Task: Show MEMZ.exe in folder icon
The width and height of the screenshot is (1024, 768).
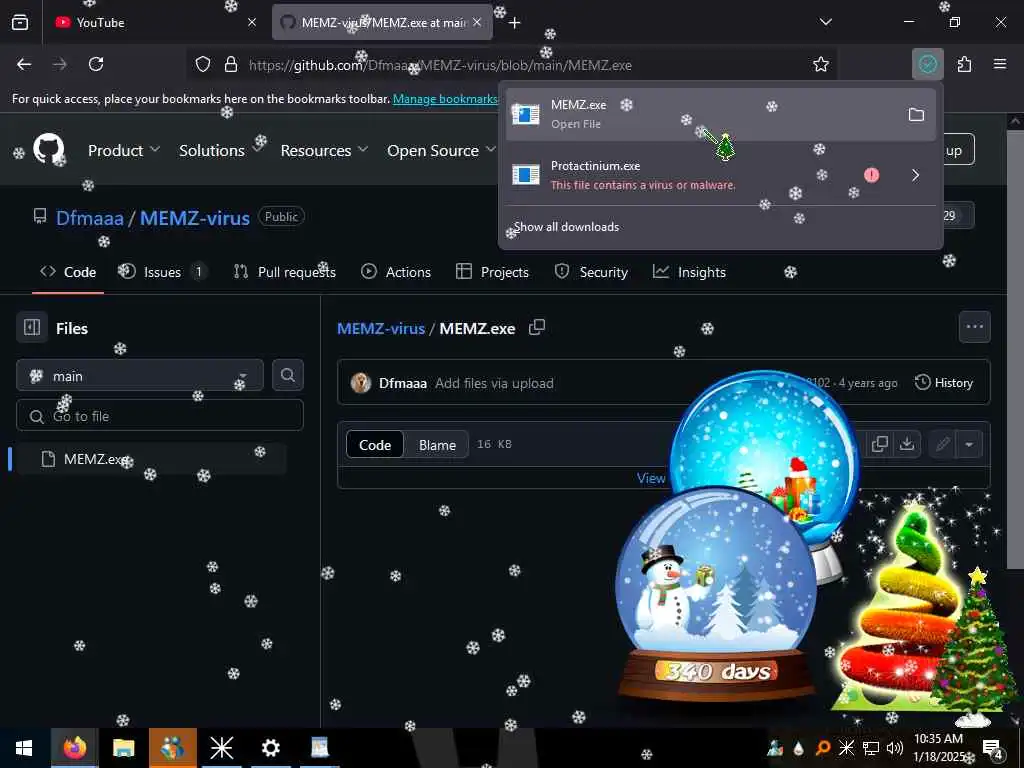Action: tap(916, 115)
